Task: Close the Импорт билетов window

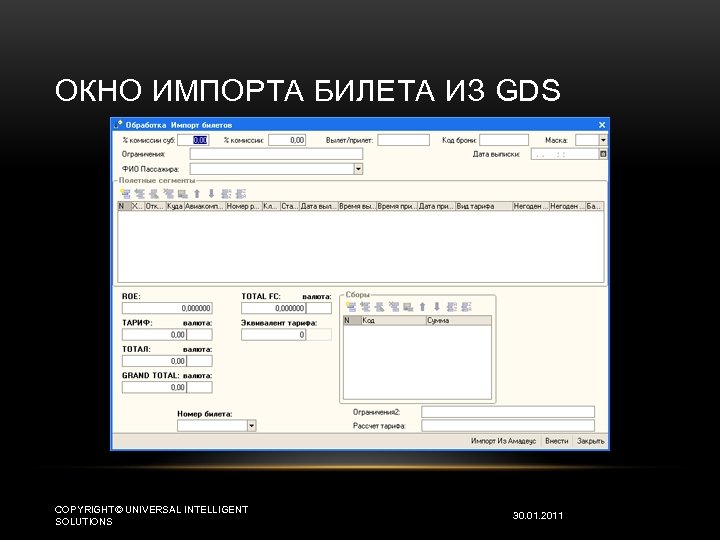Action: pos(602,125)
